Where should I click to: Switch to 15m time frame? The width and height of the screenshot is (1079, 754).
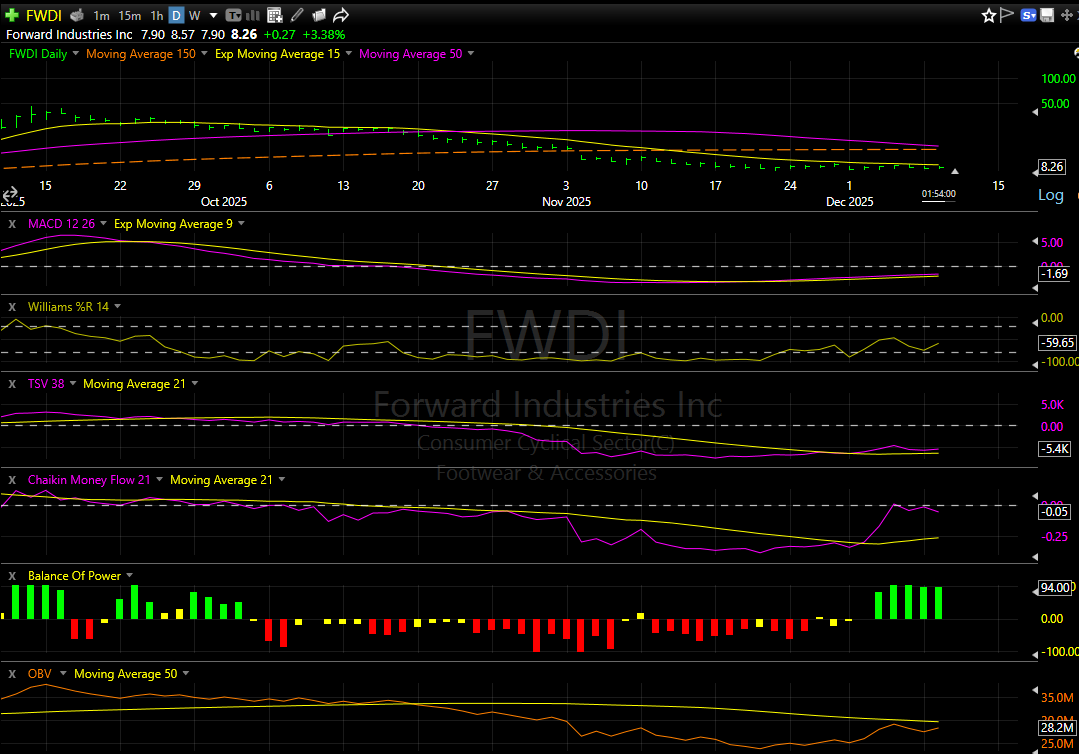pyautogui.click(x=129, y=15)
